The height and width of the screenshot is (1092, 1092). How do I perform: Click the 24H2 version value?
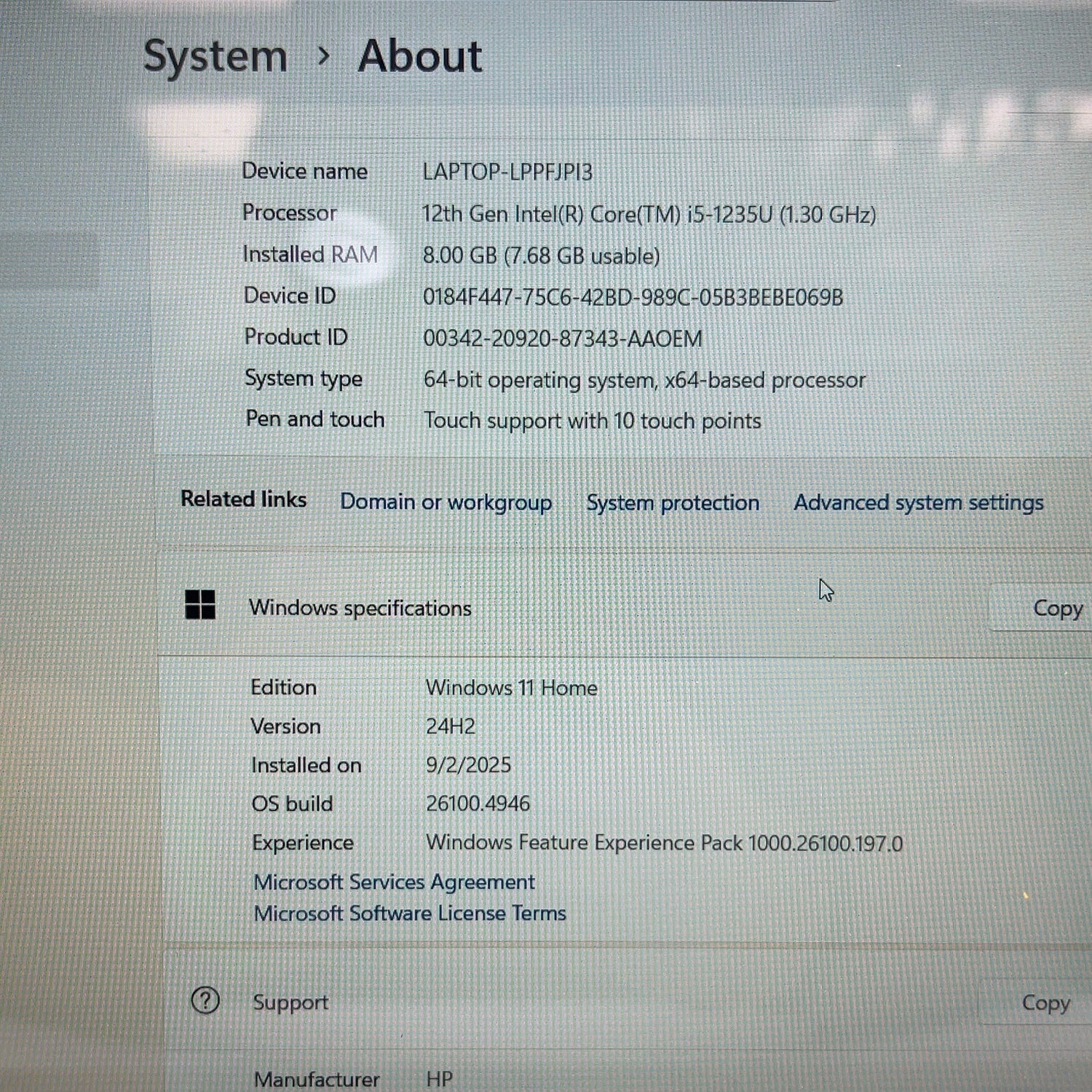tap(450, 727)
